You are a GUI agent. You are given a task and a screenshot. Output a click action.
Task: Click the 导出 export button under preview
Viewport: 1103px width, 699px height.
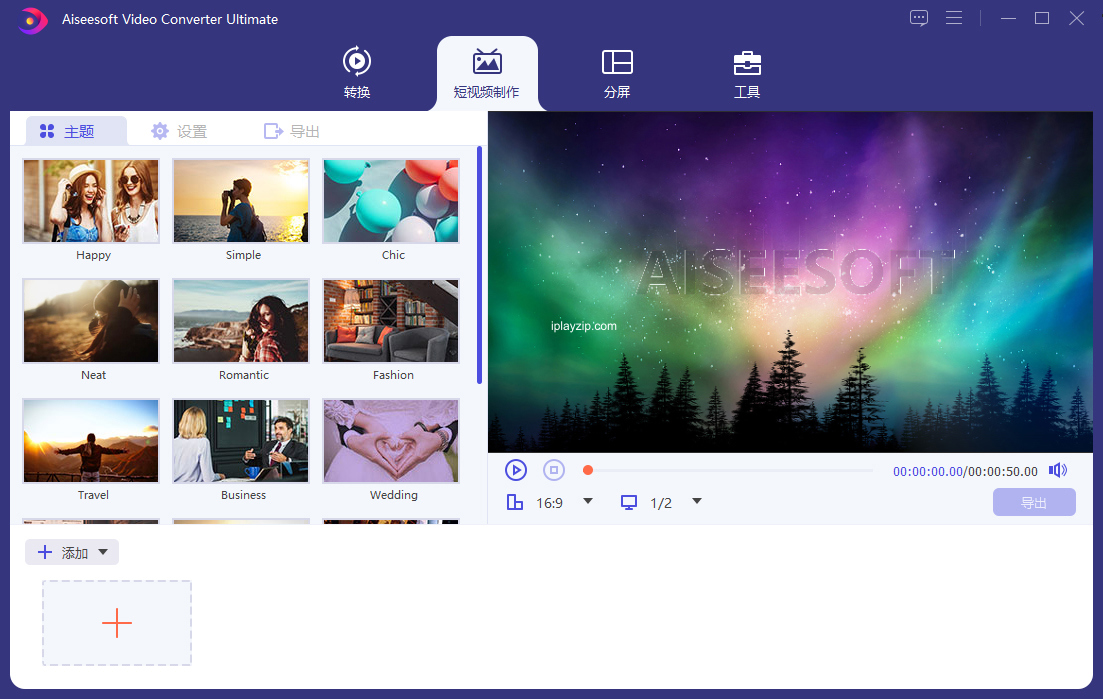click(1034, 502)
